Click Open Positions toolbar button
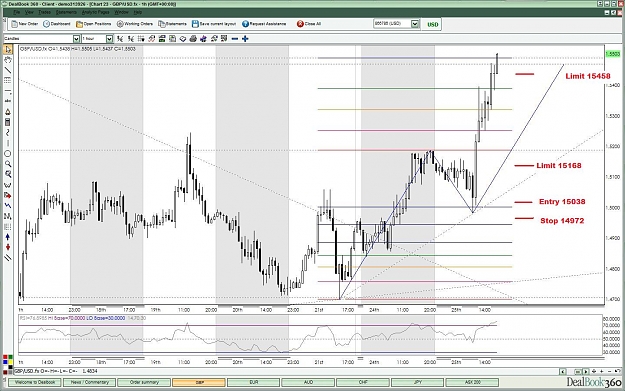This screenshot has height=391, width=625. (94, 24)
